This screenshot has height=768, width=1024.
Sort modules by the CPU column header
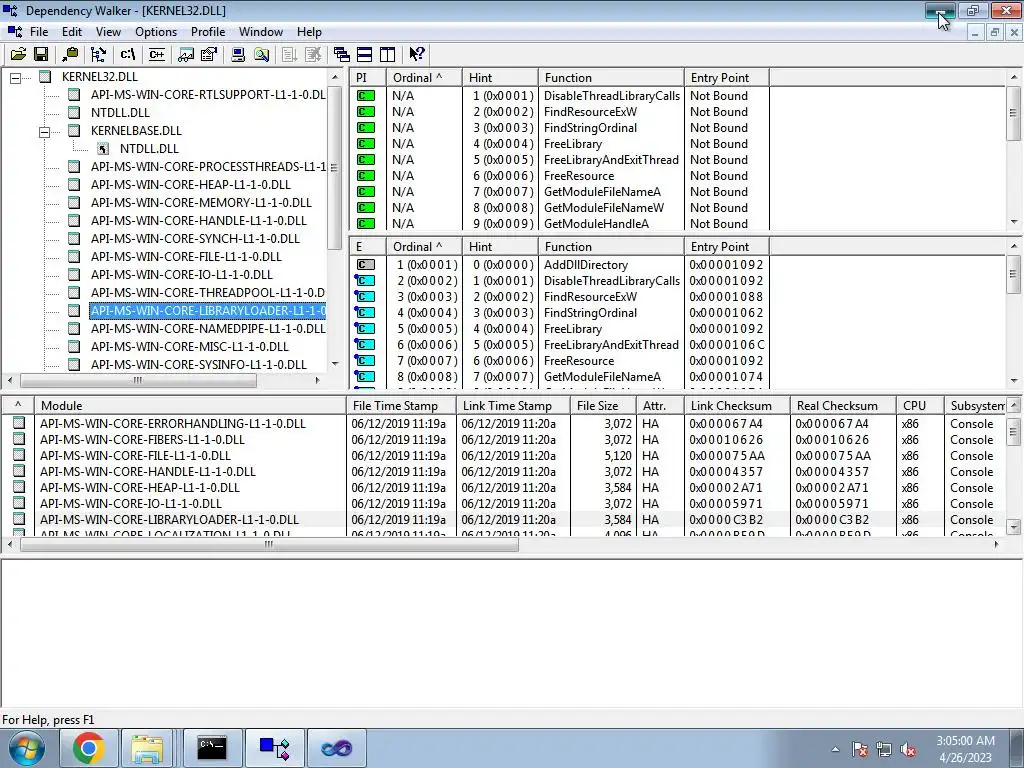click(921, 406)
